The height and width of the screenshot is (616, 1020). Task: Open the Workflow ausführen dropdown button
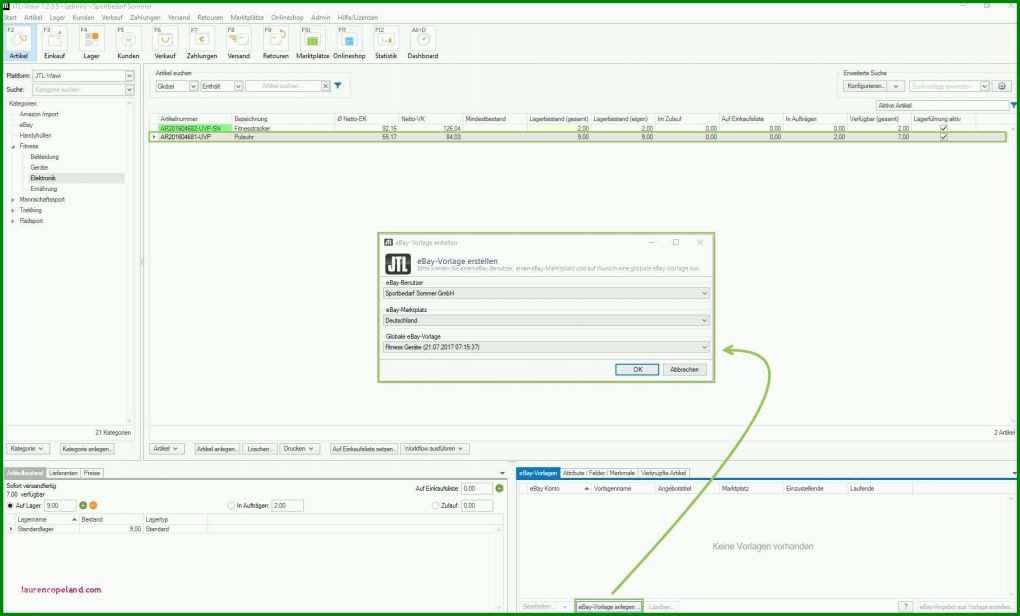435,449
